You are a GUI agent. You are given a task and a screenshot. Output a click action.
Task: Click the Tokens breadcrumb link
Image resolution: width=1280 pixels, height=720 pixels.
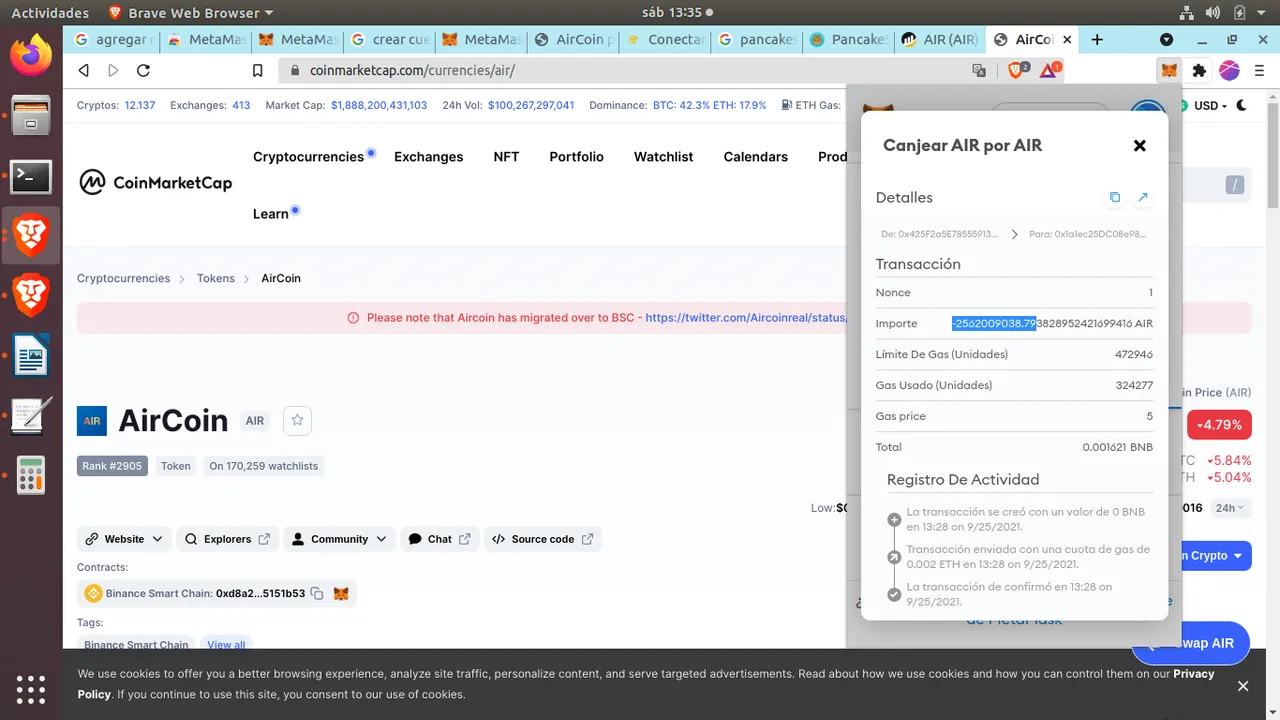point(216,278)
